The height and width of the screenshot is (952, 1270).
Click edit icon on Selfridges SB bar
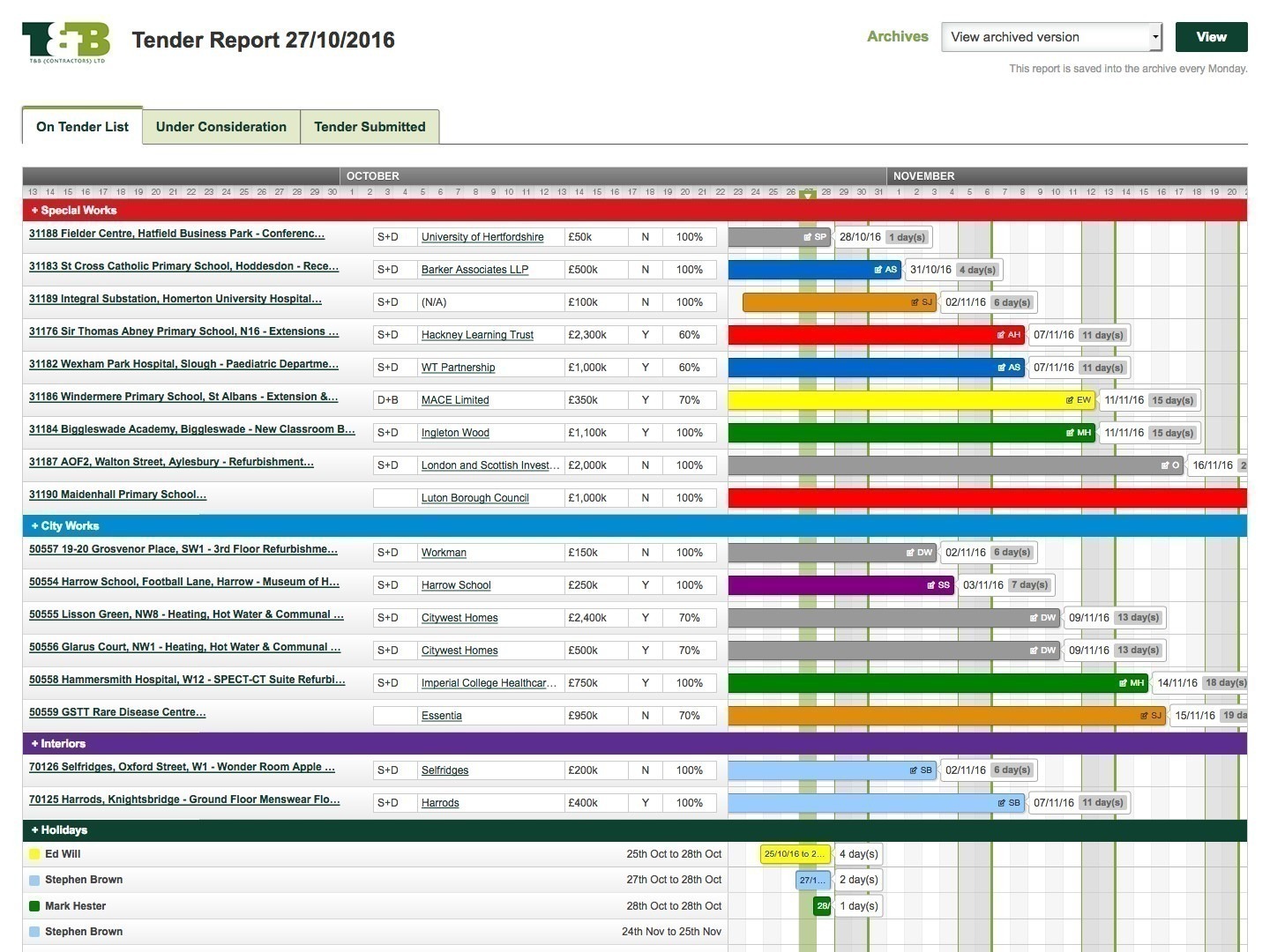pos(913,770)
